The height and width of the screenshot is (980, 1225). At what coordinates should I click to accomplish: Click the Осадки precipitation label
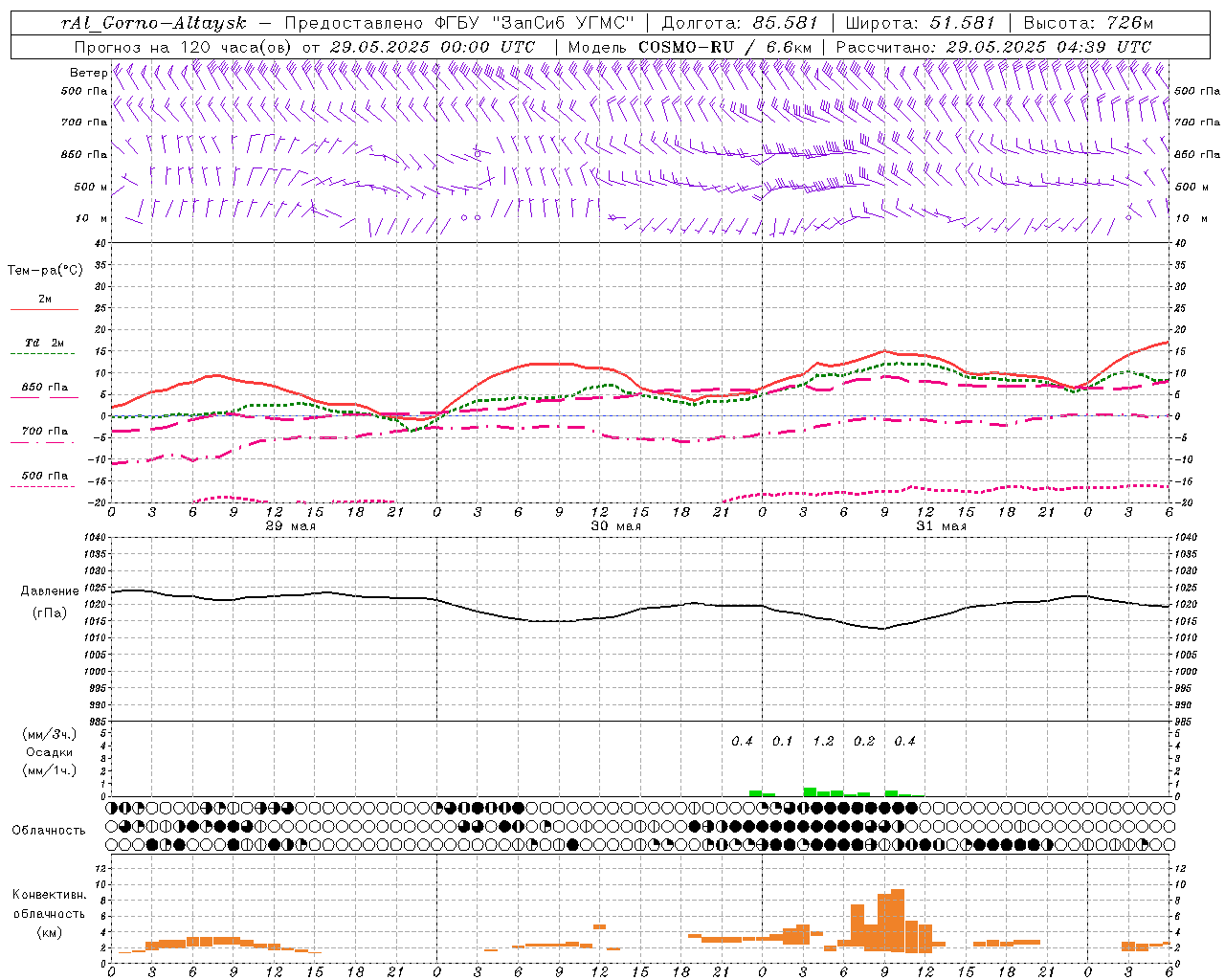(49, 752)
